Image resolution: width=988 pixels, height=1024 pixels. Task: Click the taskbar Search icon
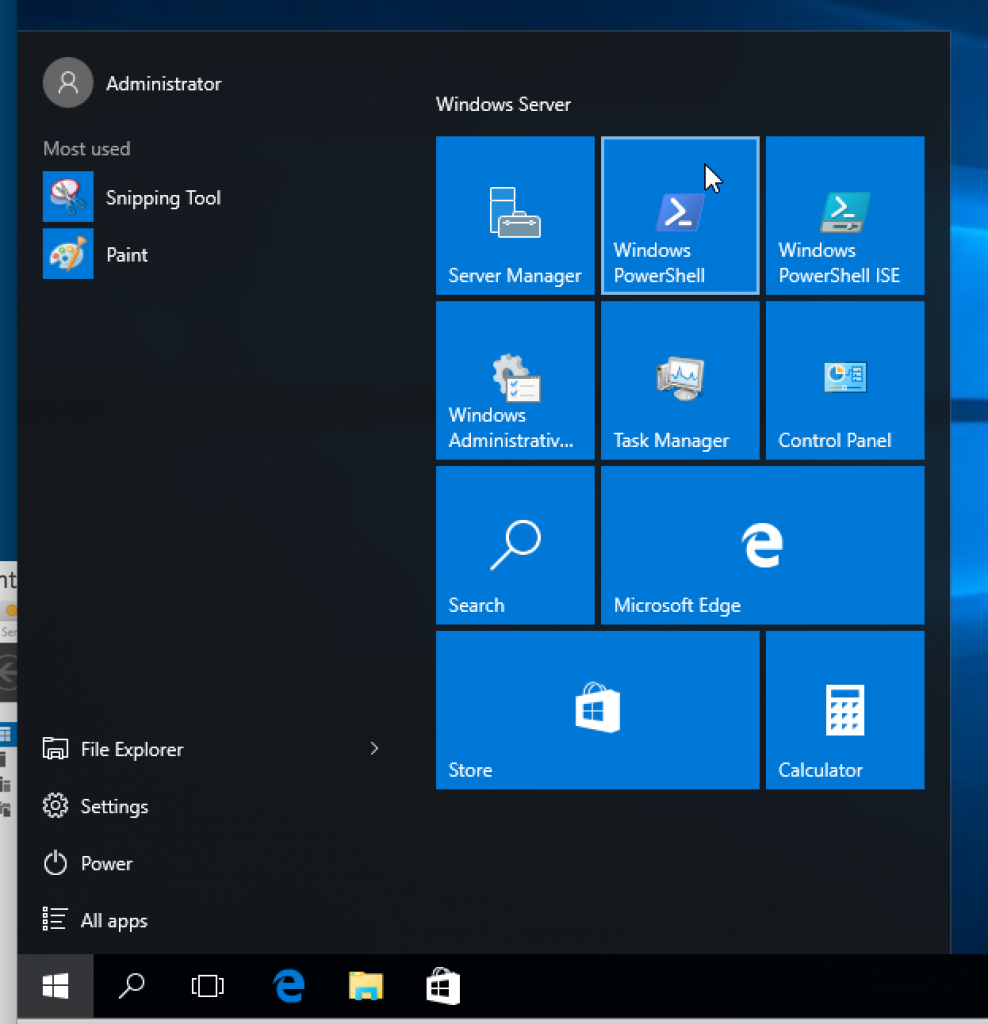pyautogui.click(x=130, y=986)
